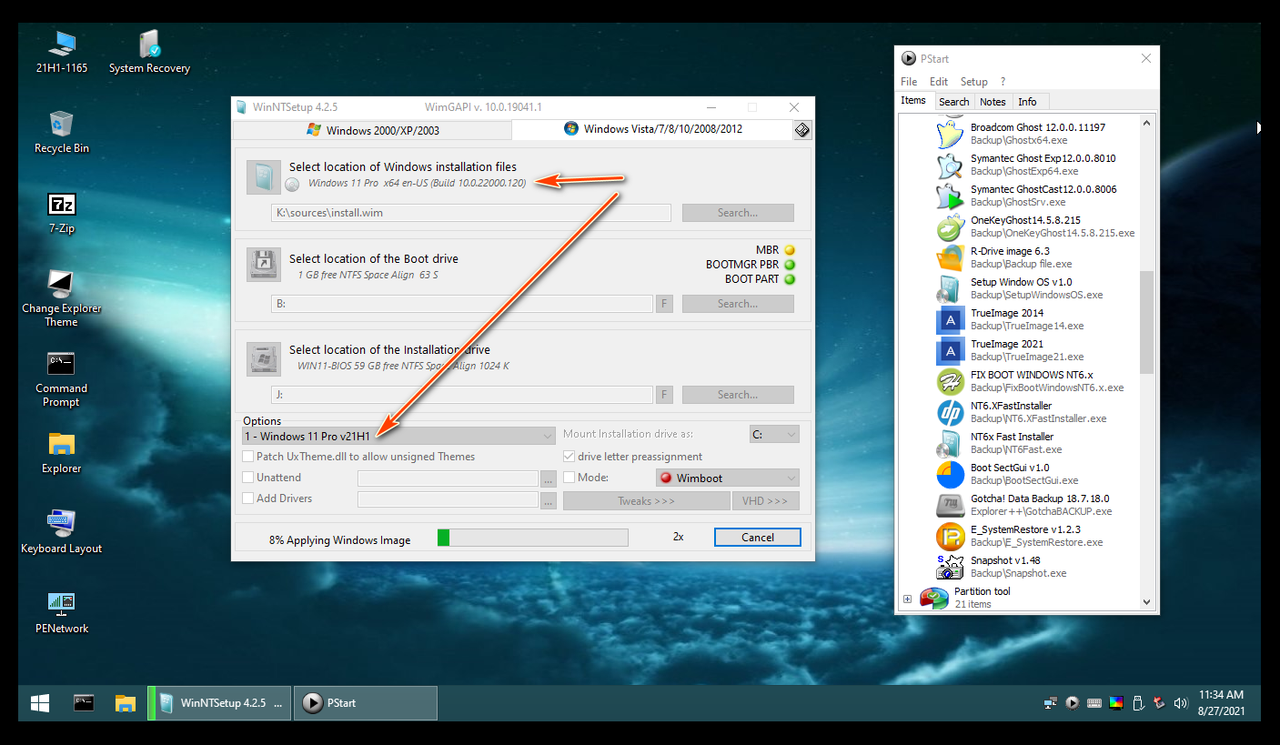Launch Command Prompt desktop icon
The height and width of the screenshot is (745, 1280).
tap(62, 379)
